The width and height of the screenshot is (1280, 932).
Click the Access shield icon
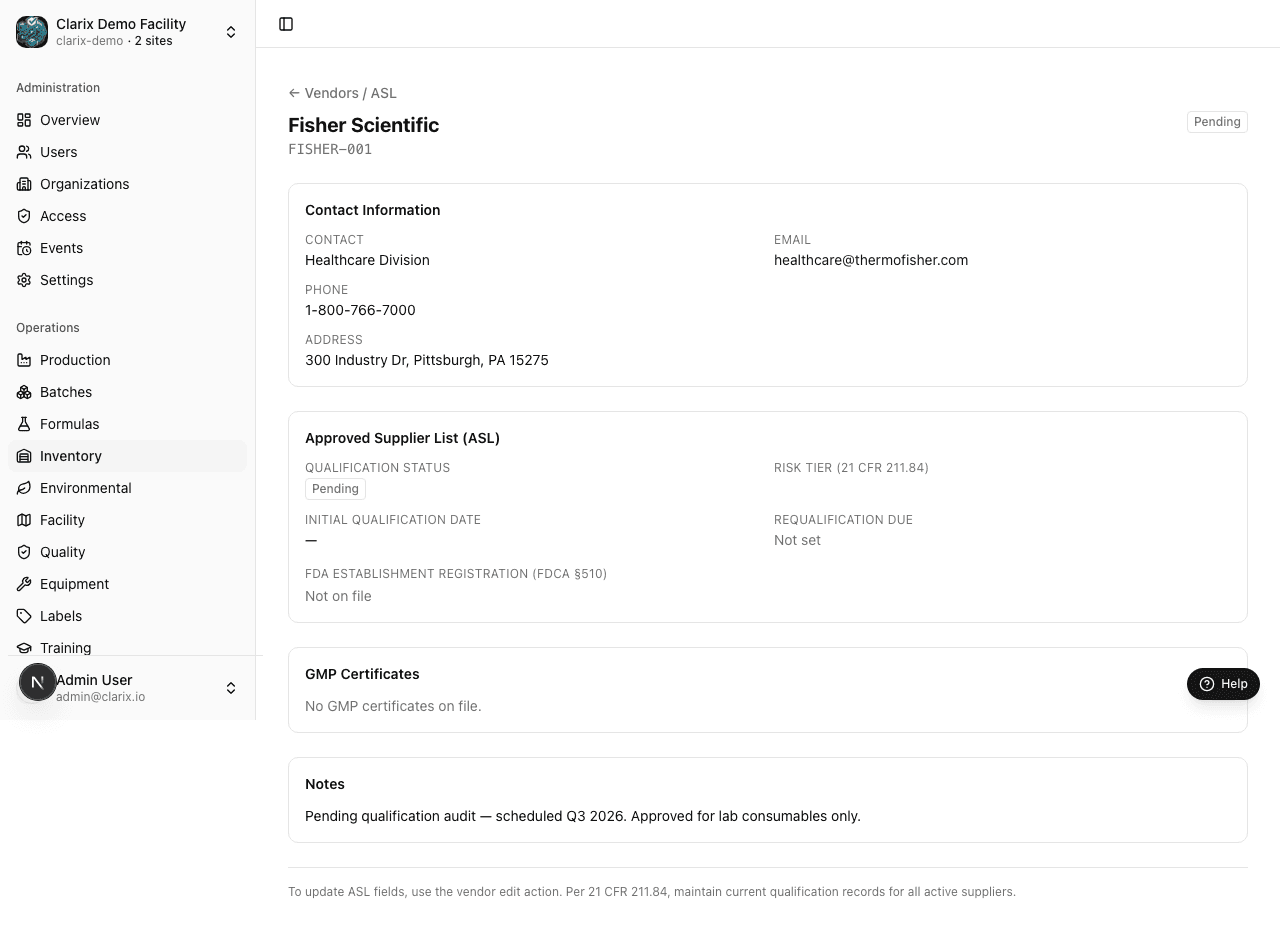(x=24, y=216)
